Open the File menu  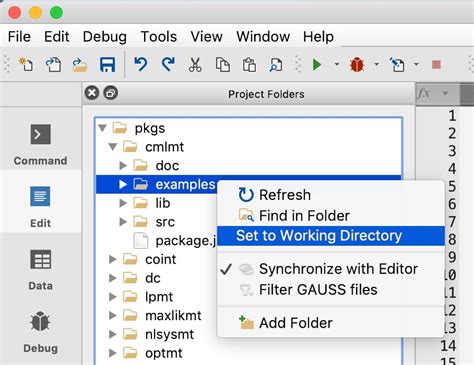coord(19,37)
